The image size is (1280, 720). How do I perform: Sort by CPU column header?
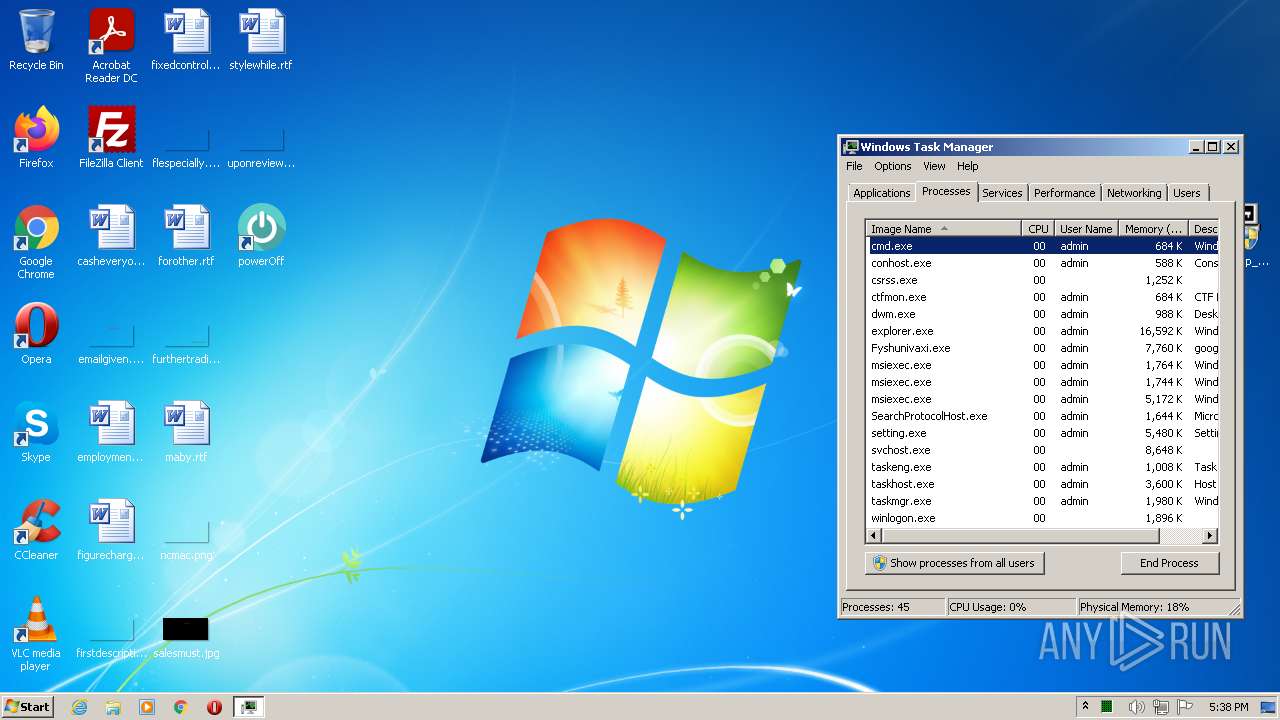(x=1038, y=229)
